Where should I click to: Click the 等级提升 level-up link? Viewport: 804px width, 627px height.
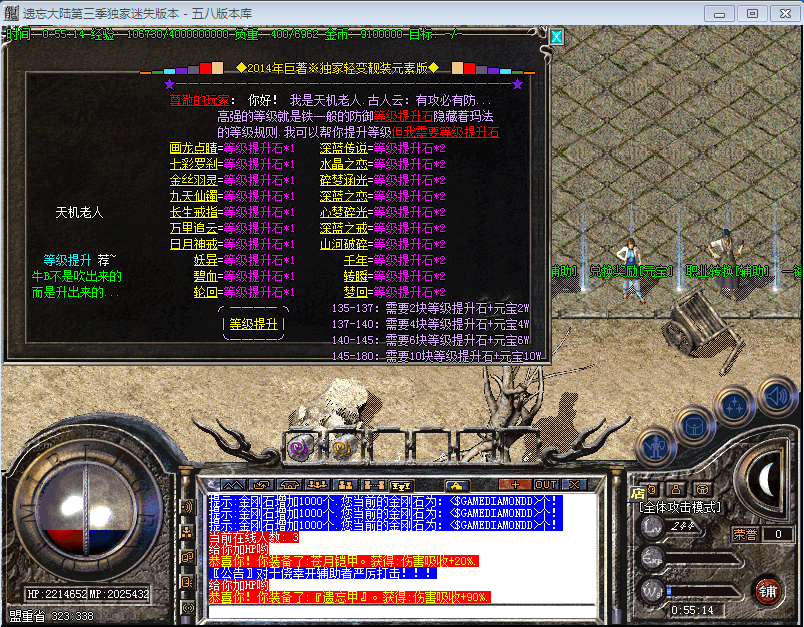click(253, 324)
